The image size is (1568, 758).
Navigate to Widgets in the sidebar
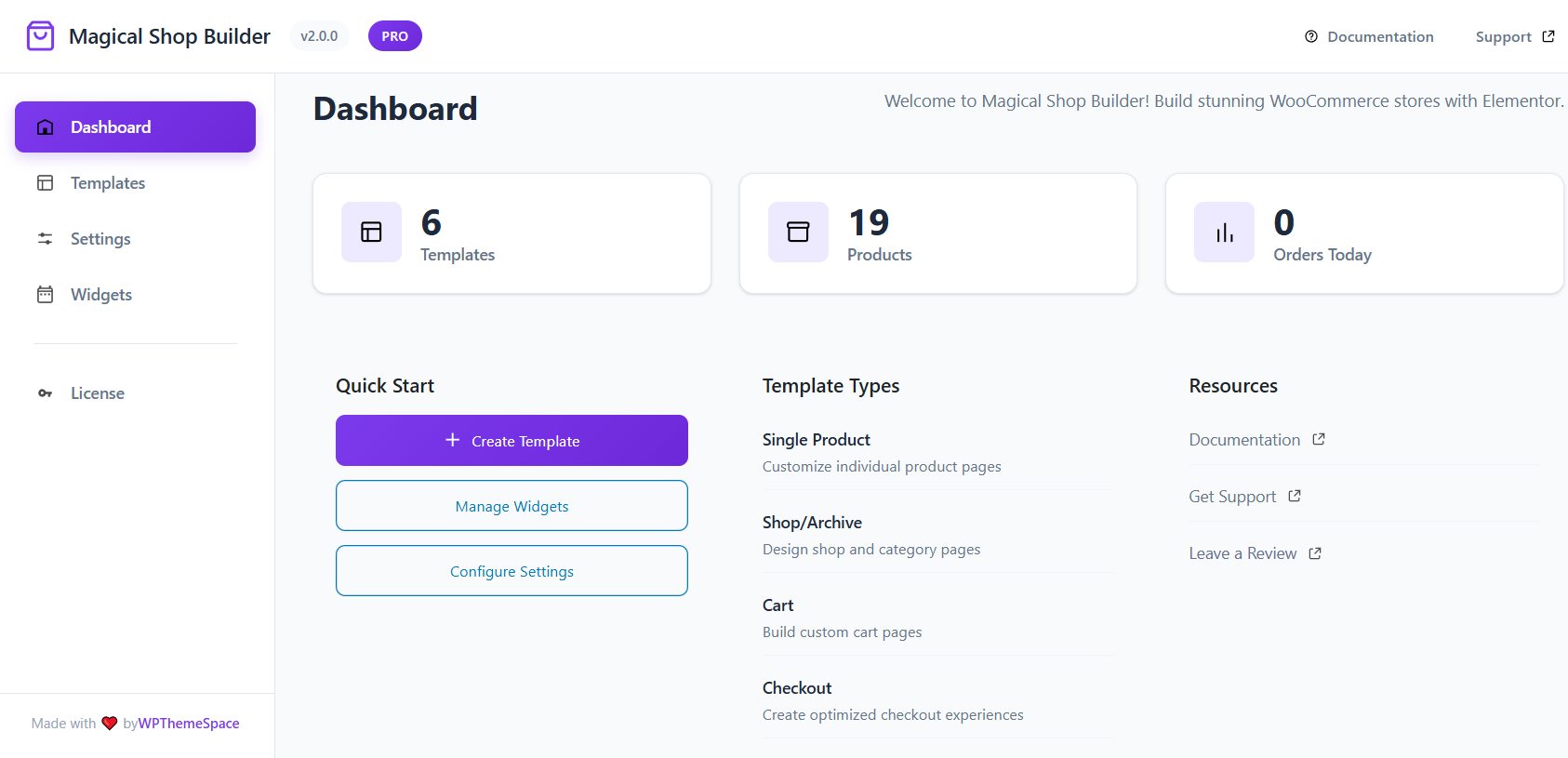click(101, 295)
